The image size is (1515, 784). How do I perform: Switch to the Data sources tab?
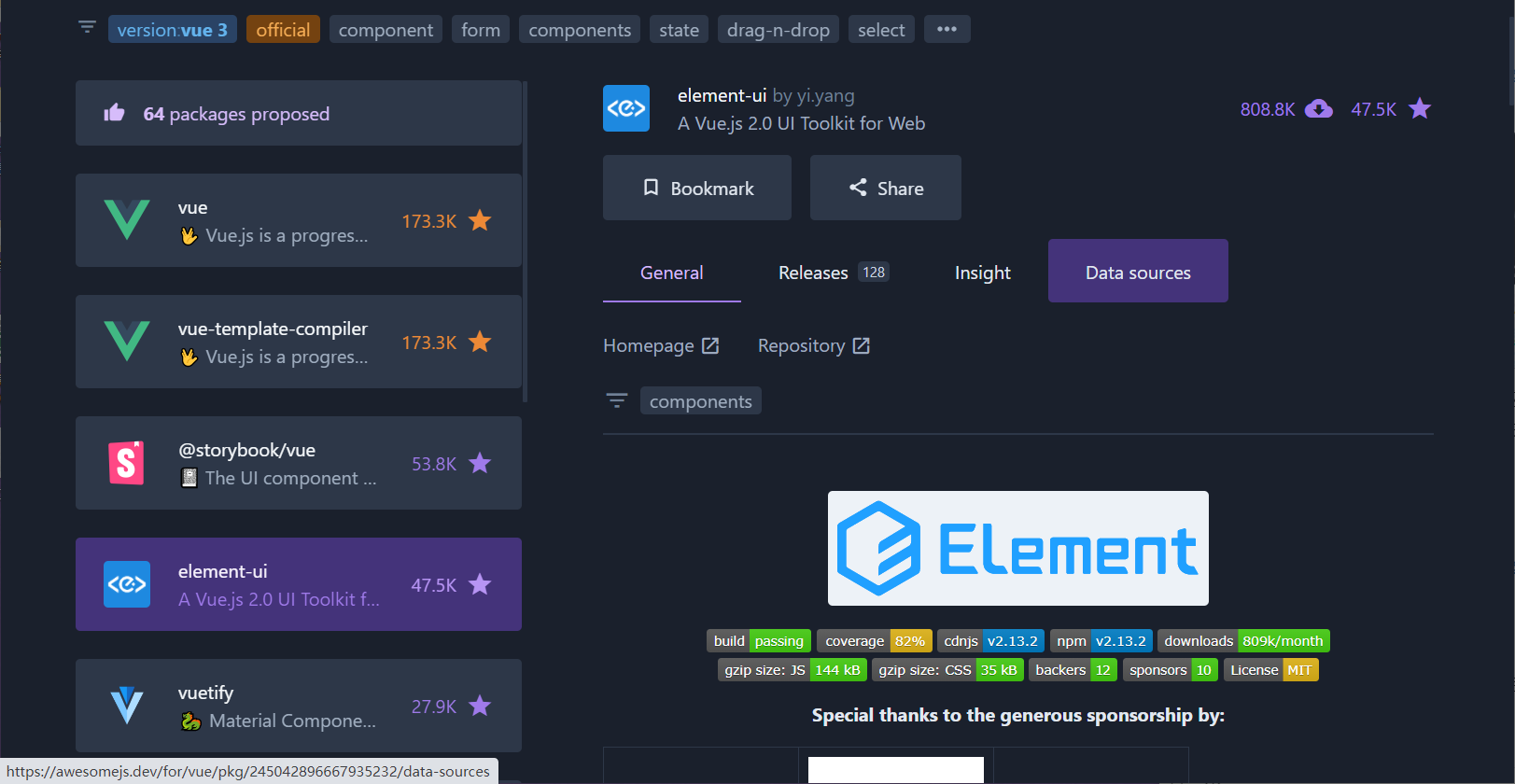1138,271
